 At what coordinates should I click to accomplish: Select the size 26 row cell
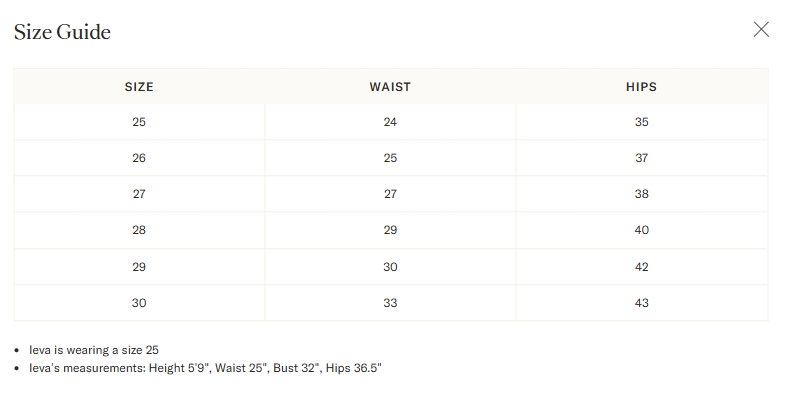[x=139, y=158]
